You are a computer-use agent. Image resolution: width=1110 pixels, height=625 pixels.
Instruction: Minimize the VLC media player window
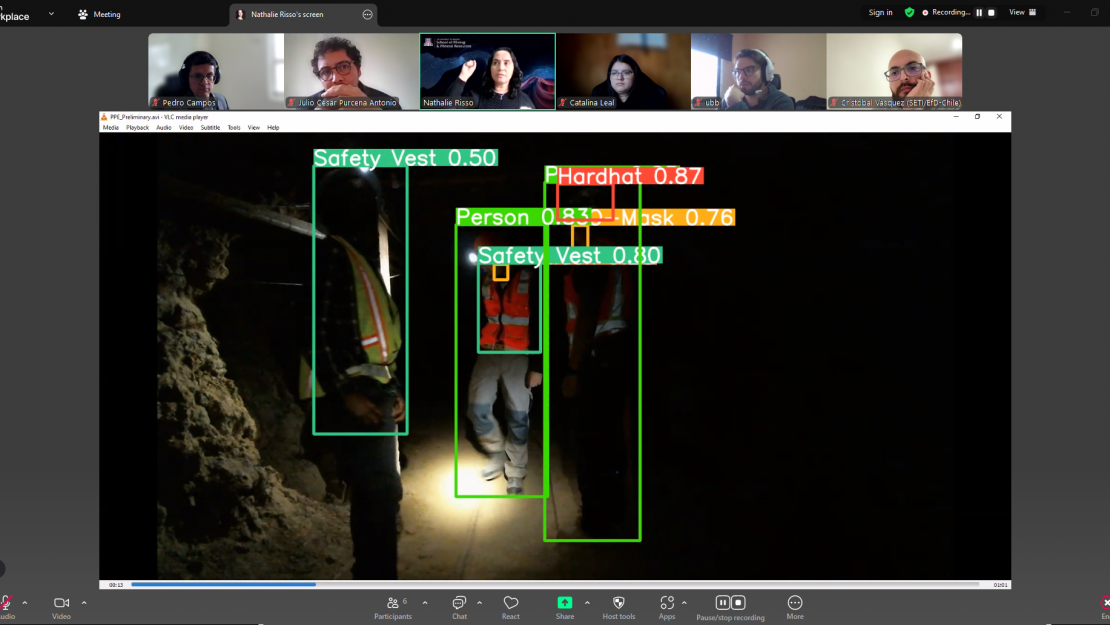pos(956,117)
